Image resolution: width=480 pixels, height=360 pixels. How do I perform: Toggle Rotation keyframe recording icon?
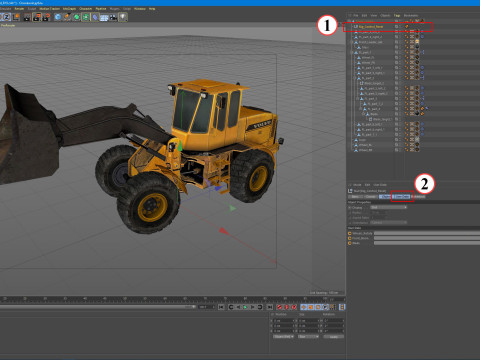pyautogui.click(x=318, y=307)
